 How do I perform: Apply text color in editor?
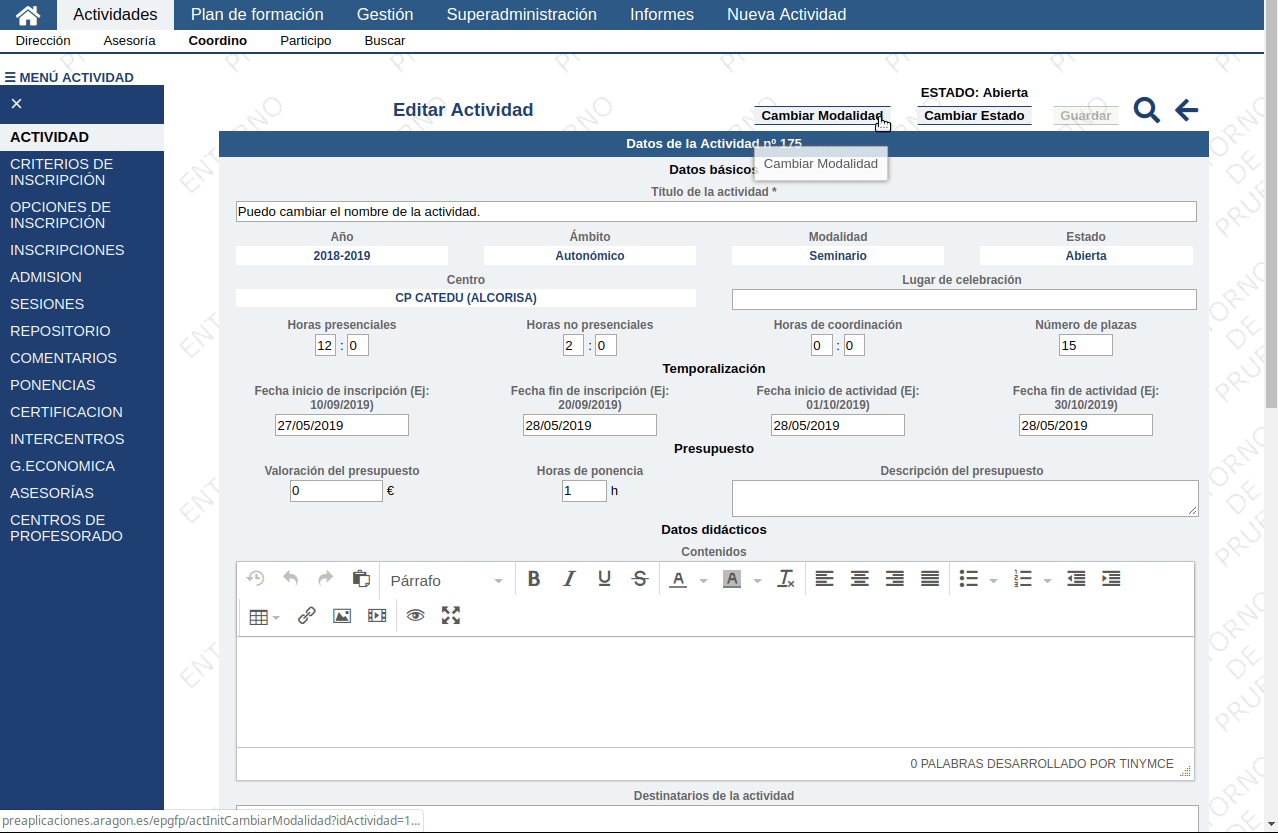[678, 579]
